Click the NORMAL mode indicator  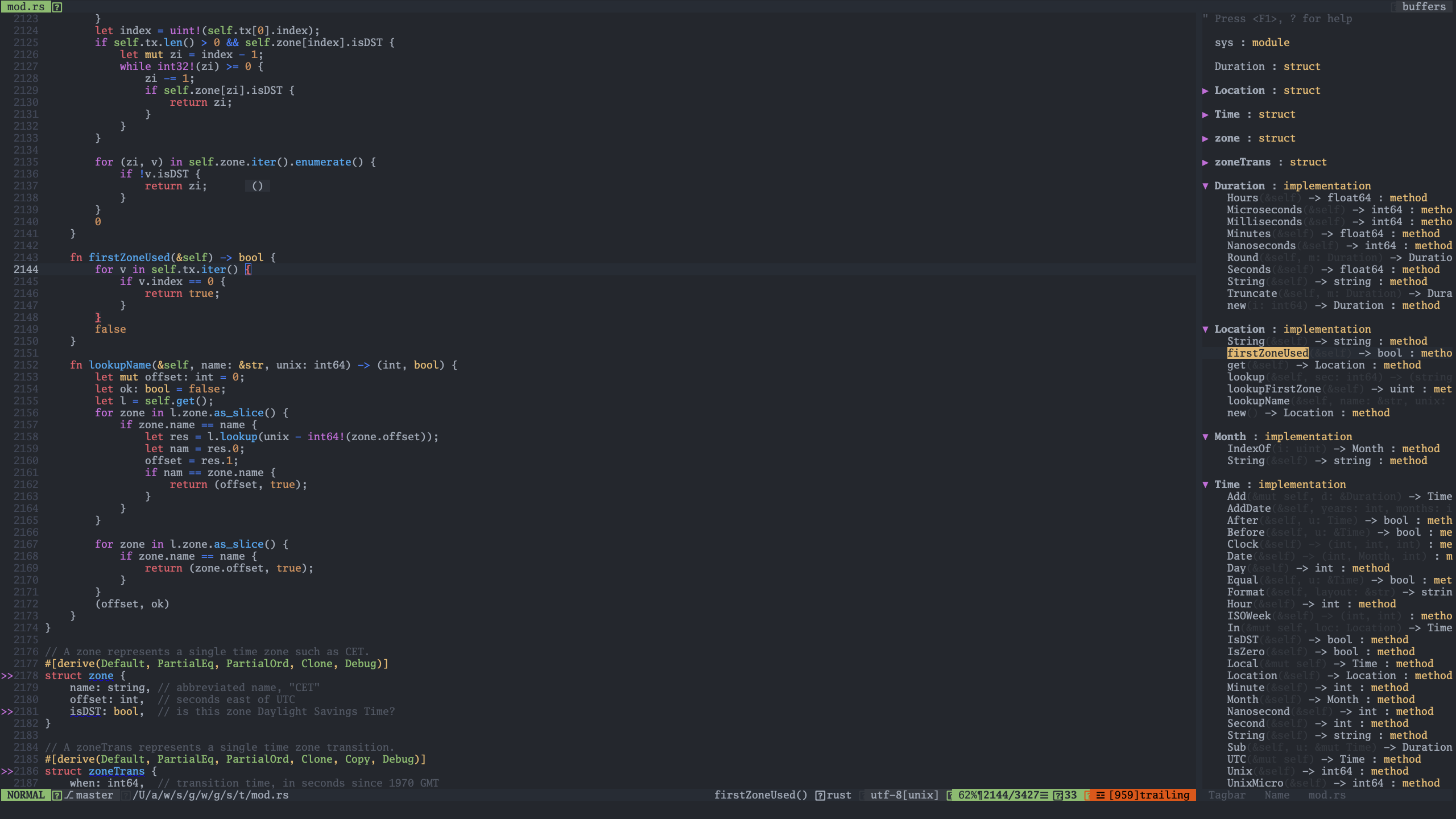[x=26, y=795]
